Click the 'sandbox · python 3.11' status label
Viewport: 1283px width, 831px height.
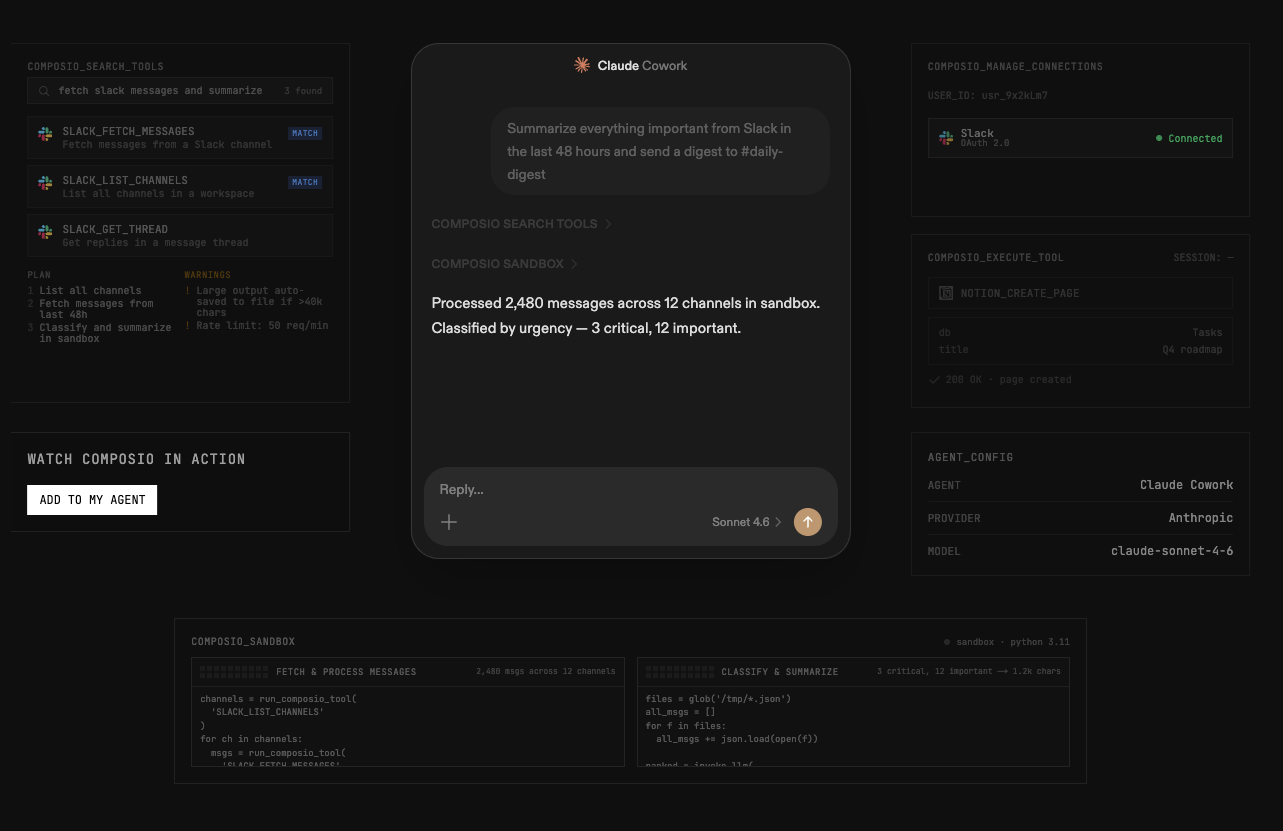(1007, 642)
